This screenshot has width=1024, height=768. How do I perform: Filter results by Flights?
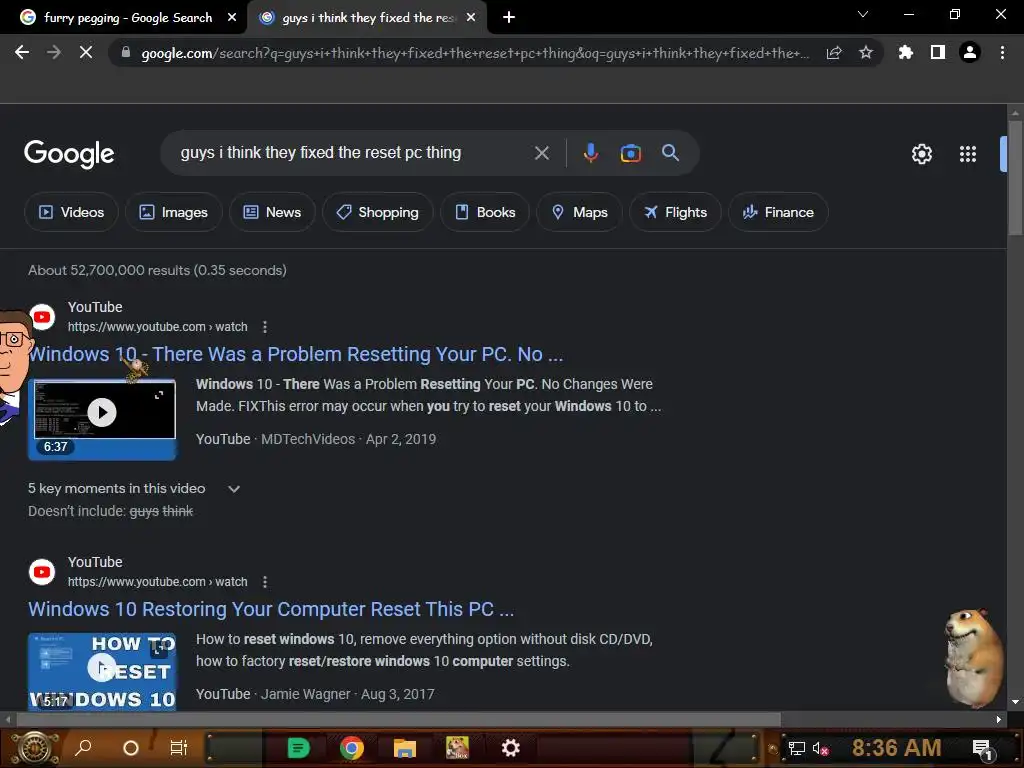(675, 212)
